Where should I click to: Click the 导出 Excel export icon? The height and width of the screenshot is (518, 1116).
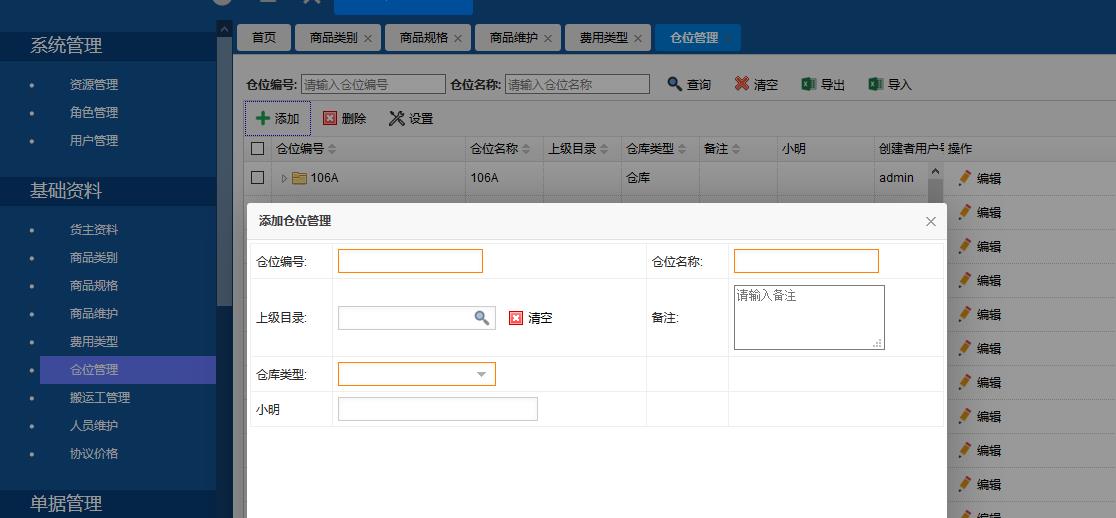tap(809, 85)
